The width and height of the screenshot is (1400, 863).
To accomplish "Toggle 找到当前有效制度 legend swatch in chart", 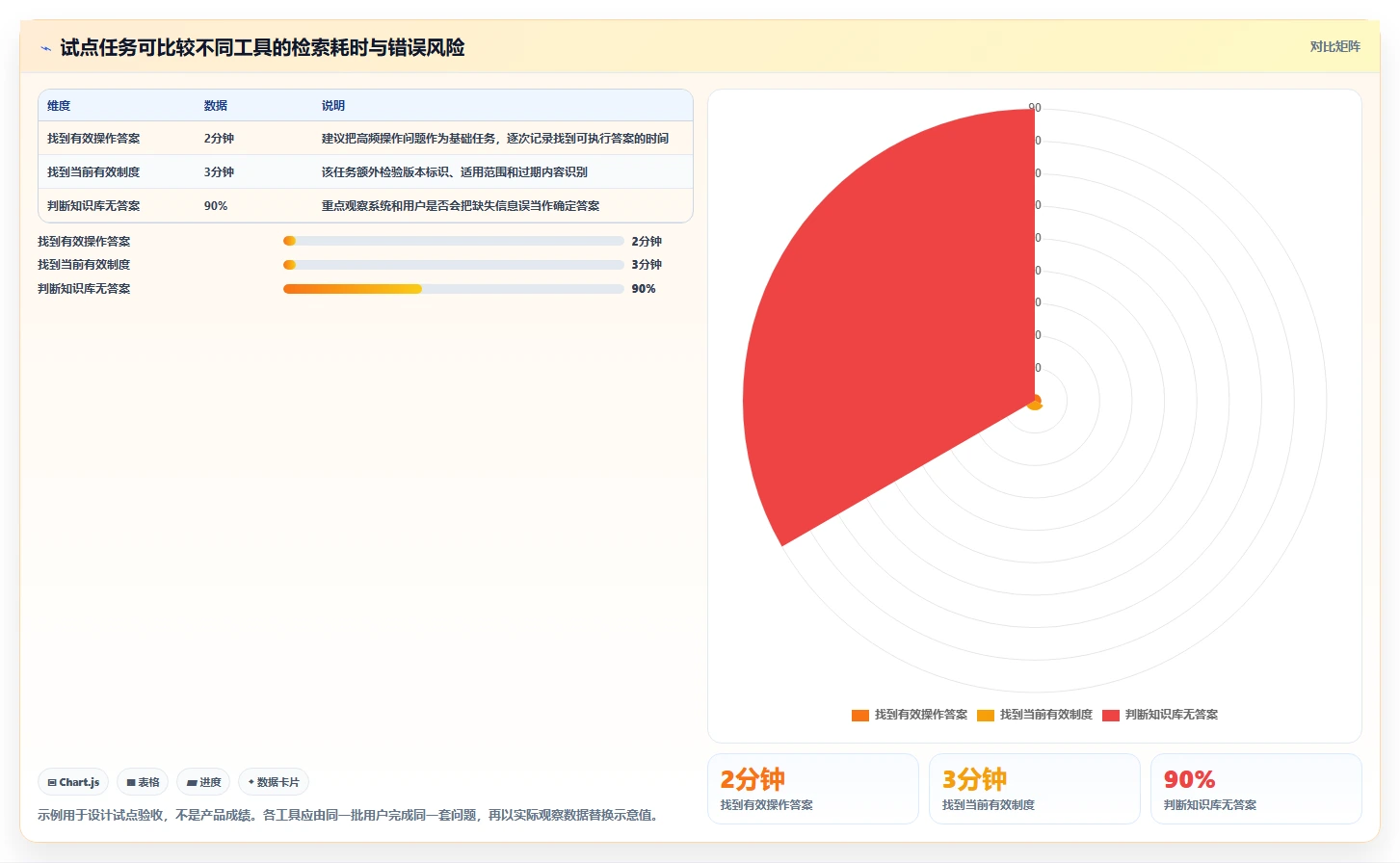I will click(x=986, y=715).
